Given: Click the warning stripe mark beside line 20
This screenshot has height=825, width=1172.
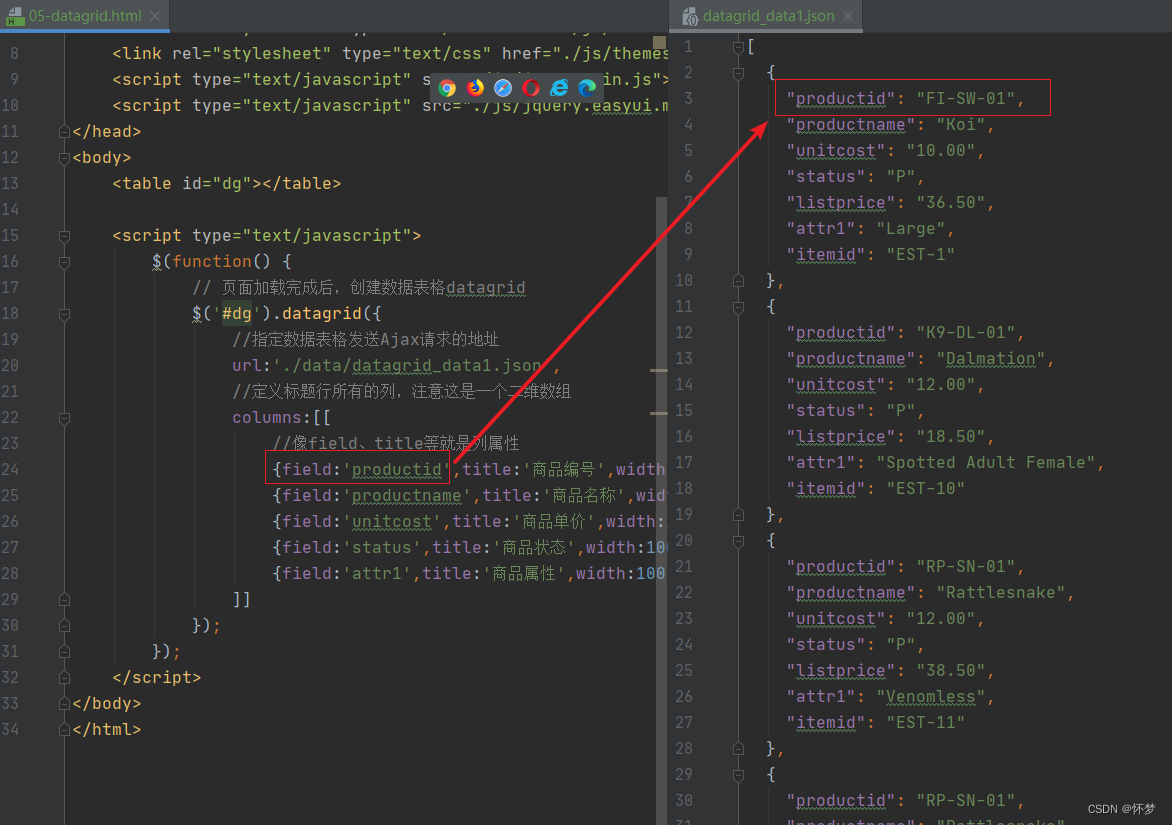Looking at the screenshot, I should point(659,370).
